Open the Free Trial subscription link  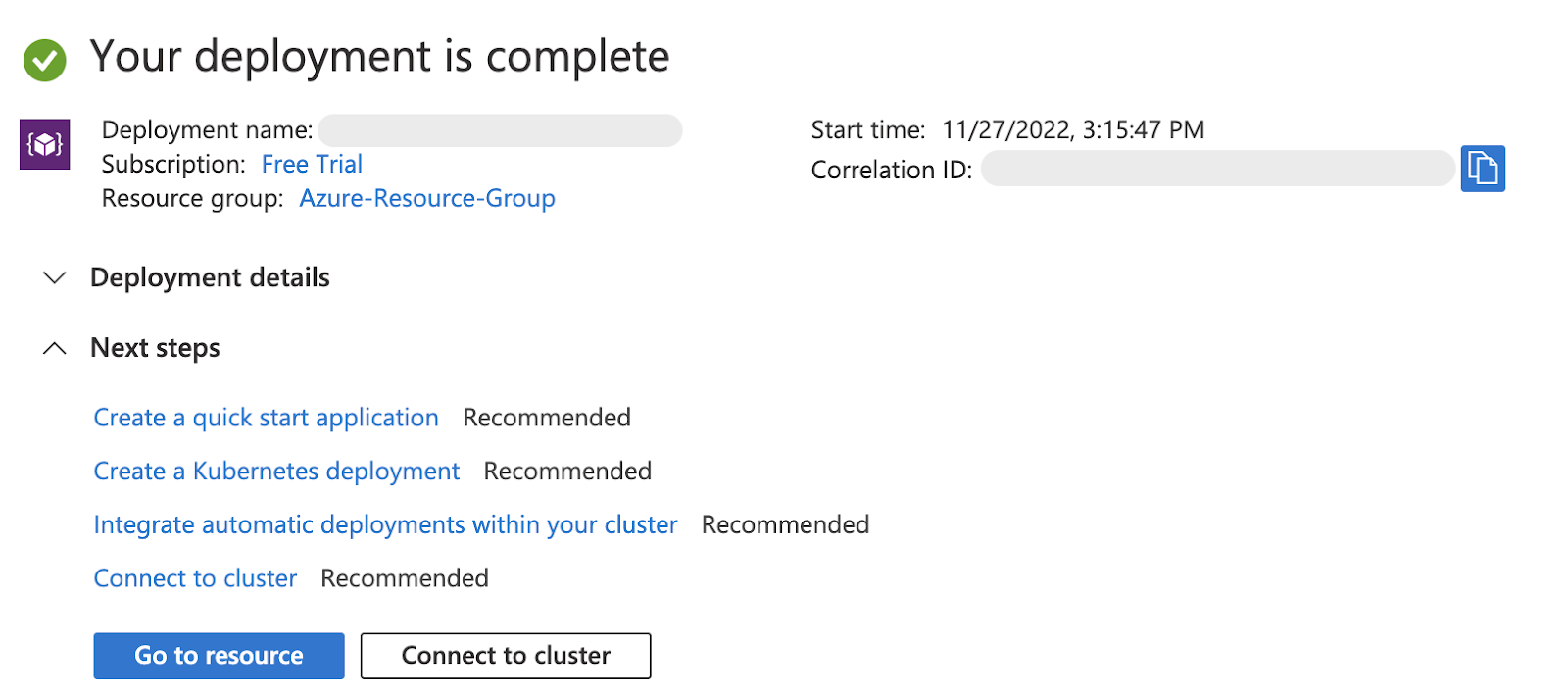312,164
